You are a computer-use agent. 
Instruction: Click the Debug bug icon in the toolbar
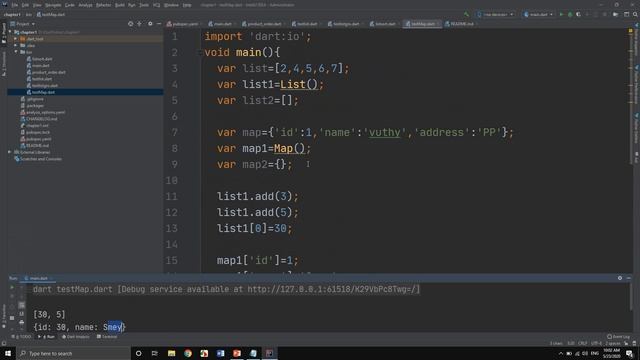[x=570, y=14]
